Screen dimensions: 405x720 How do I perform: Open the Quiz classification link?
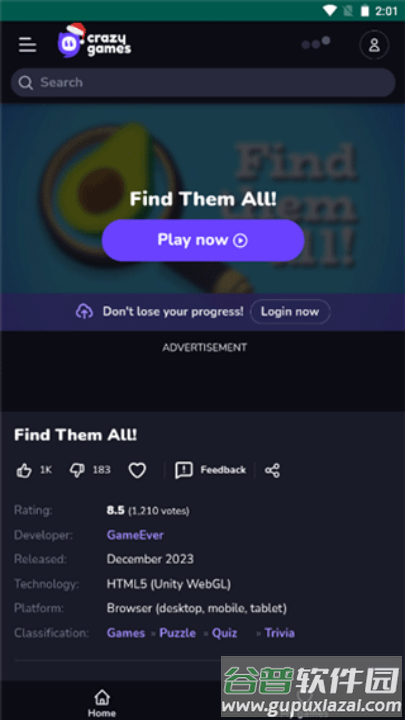[x=225, y=633]
